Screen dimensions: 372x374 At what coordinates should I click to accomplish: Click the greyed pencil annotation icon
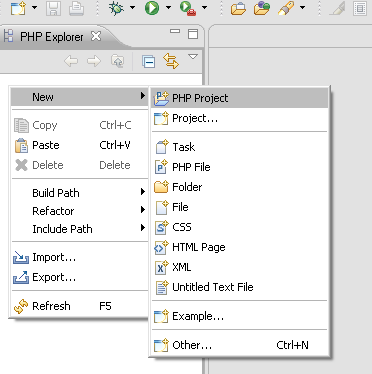tap(337, 8)
